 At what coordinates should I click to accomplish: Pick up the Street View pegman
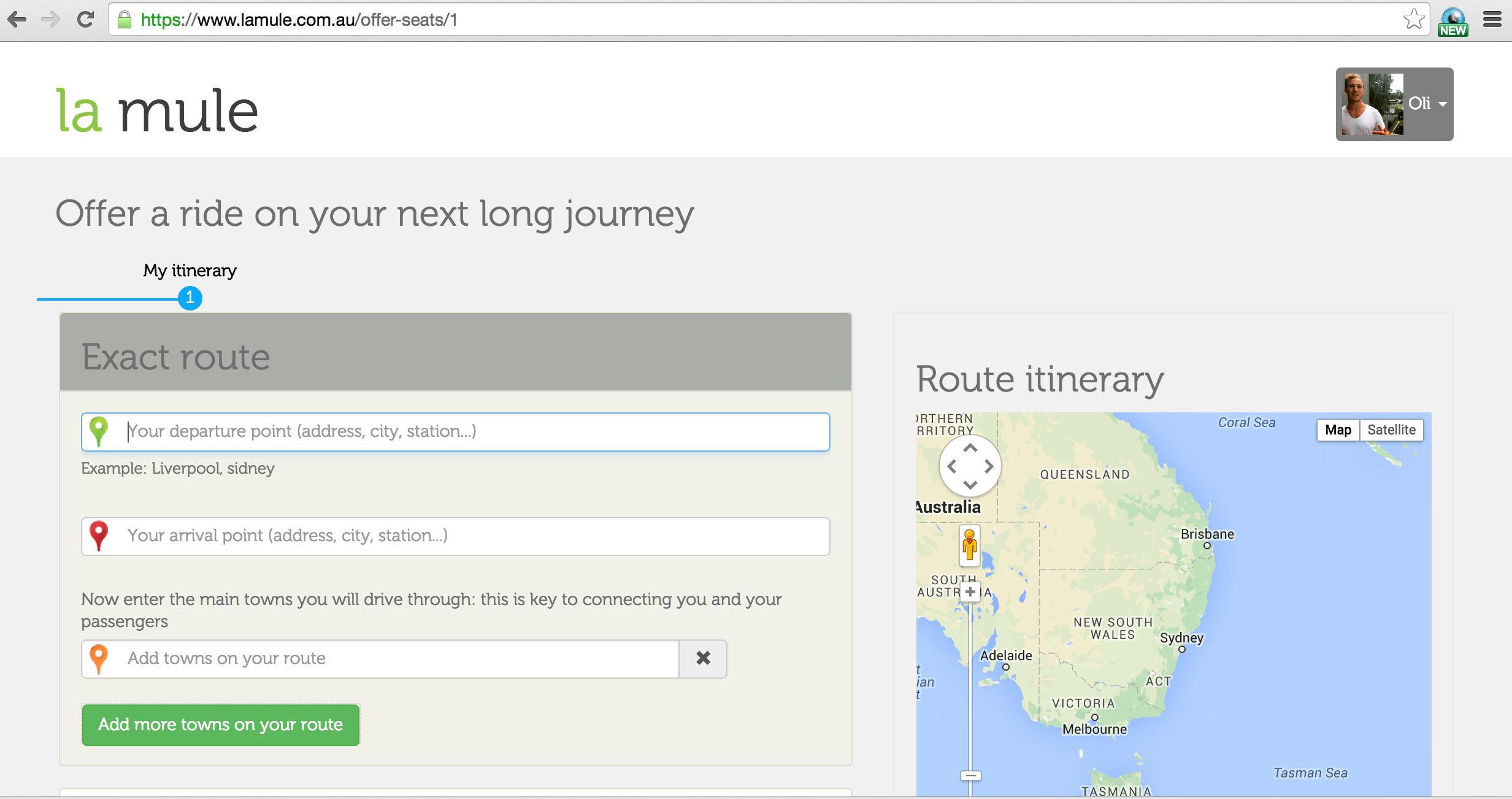[970, 545]
